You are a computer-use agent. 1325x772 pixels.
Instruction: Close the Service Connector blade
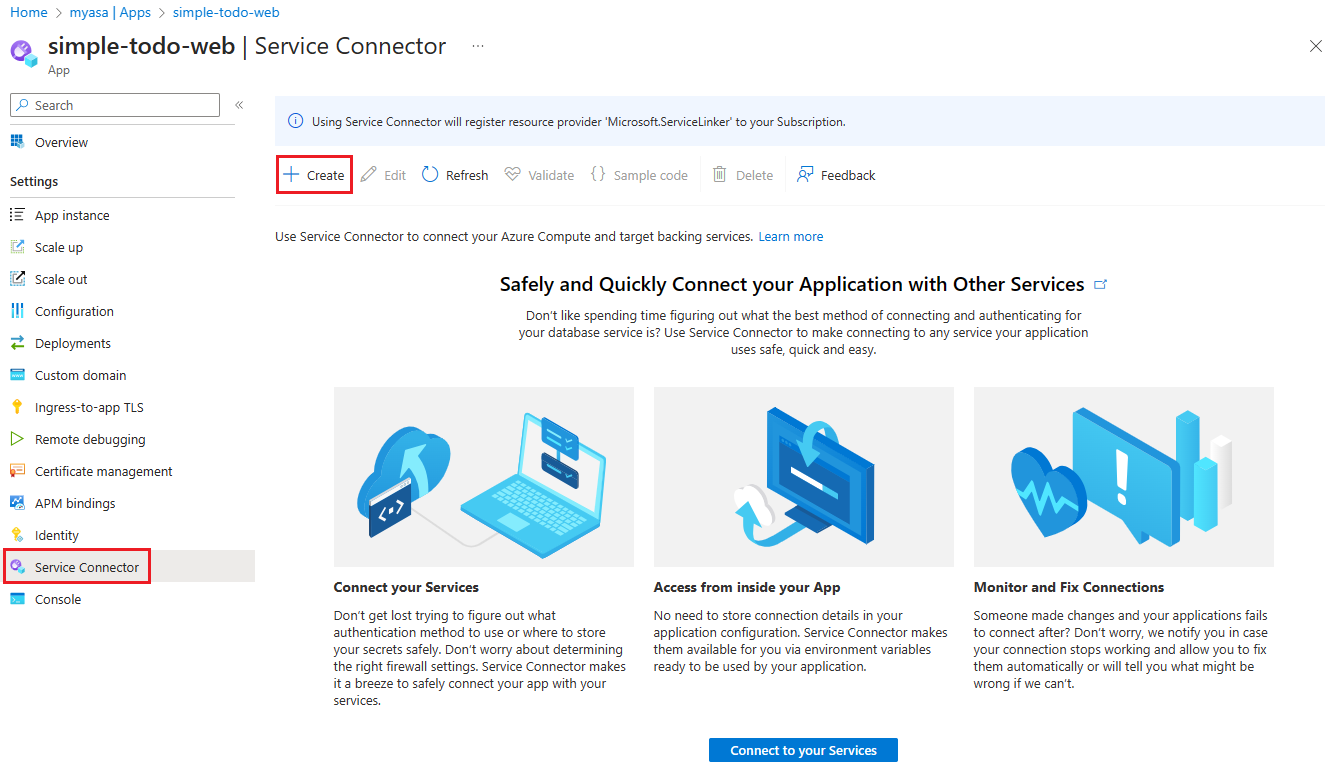(x=1316, y=46)
